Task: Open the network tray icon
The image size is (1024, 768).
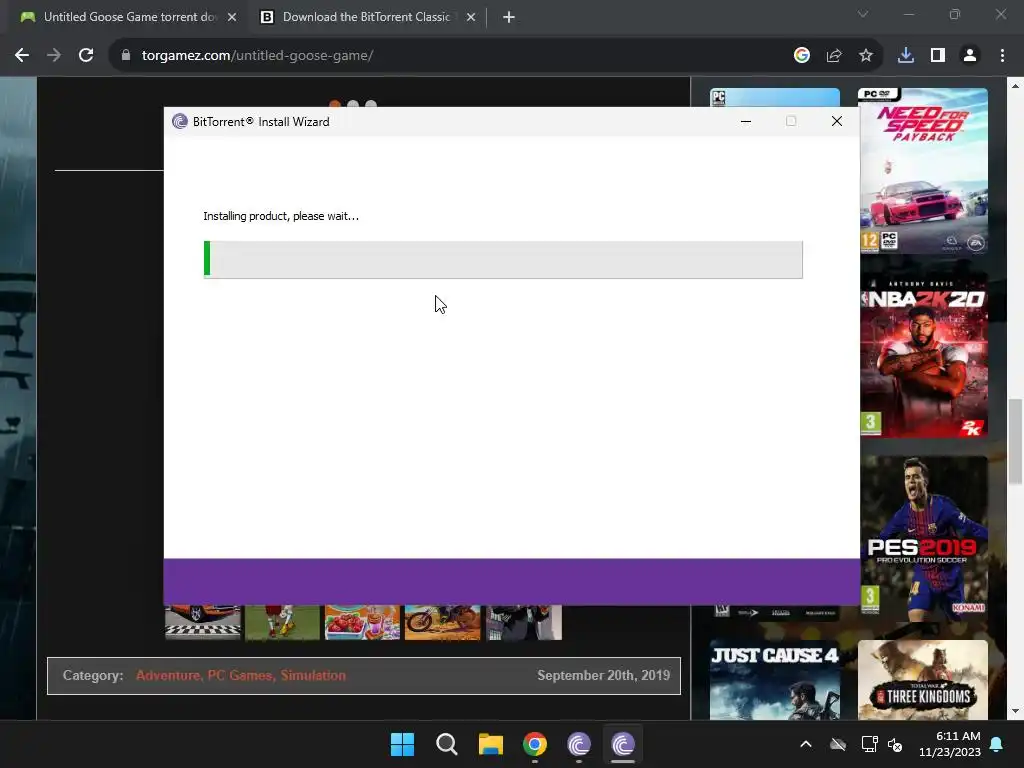Action: point(869,744)
